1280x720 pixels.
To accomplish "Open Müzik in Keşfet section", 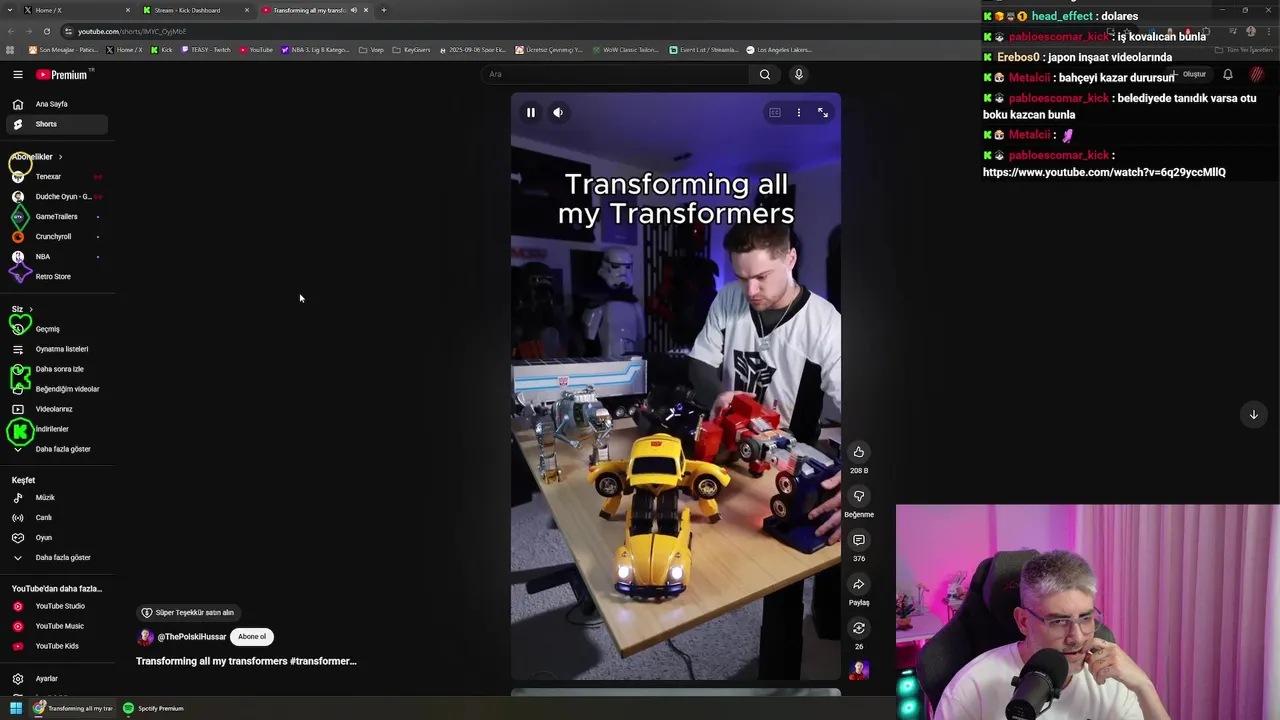I will (x=55, y=498).
